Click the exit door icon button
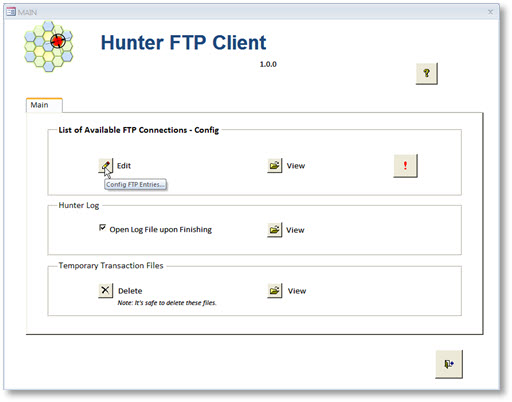This screenshot has width=512, height=402. click(449, 364)
